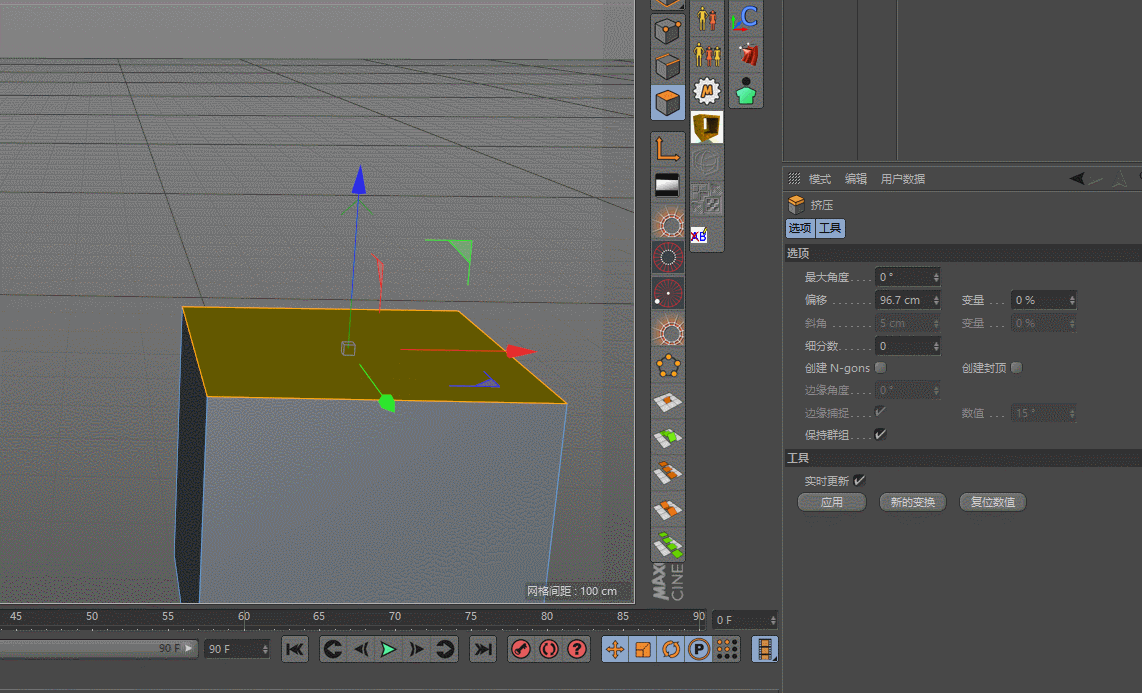This screenshot has height=693, width=1142.
Task: Click the 新的变换 button
Action: [x=913, y=502]
